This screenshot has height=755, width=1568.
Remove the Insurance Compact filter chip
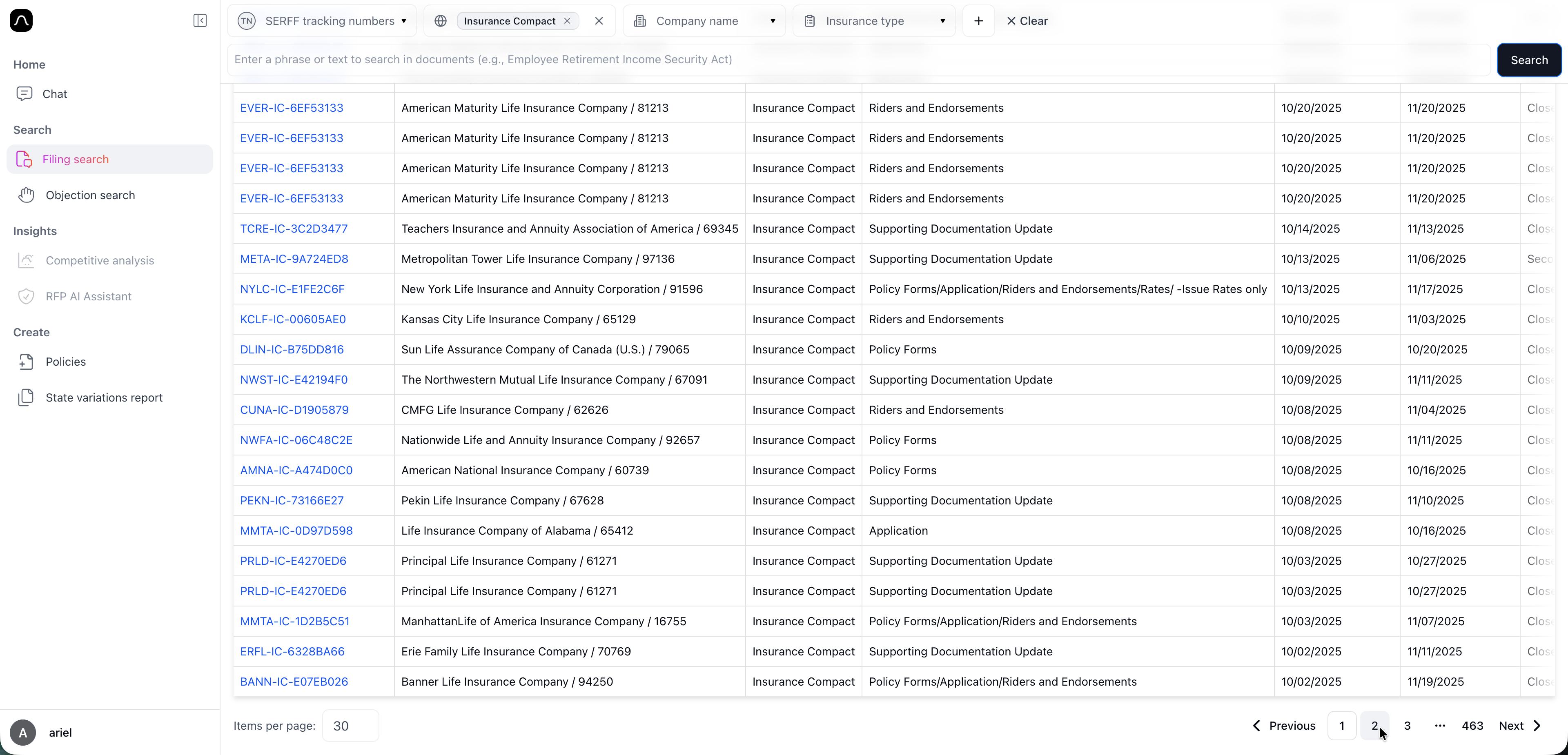coord(567,21)
